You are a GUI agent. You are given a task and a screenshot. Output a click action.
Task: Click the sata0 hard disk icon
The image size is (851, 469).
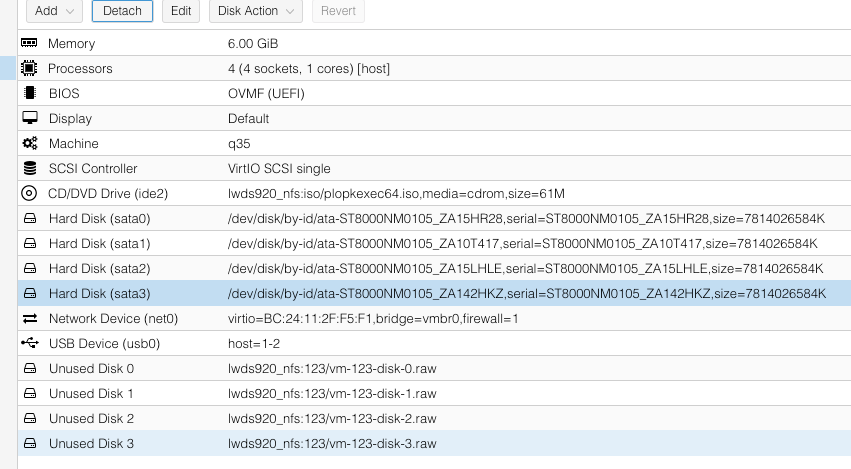point(29,219)
